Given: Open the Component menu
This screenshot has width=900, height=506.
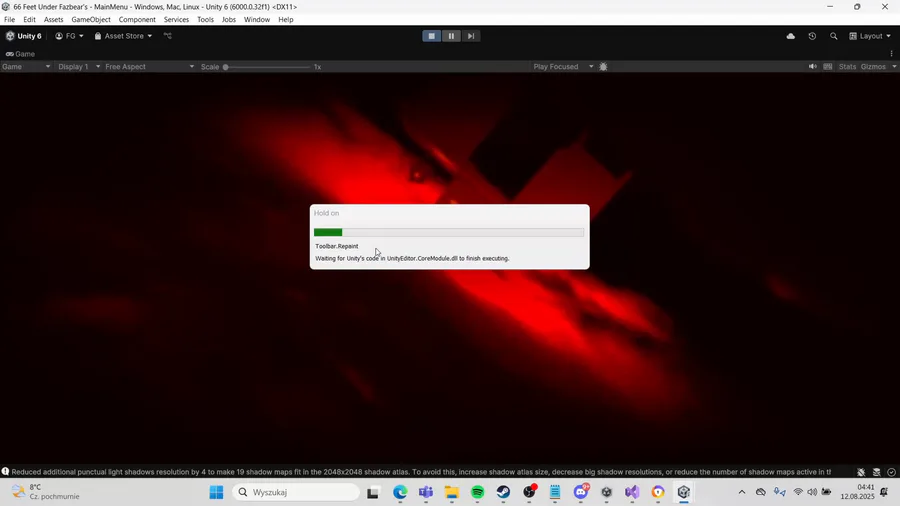Looking at the screenshot, I should coord(137,20).
